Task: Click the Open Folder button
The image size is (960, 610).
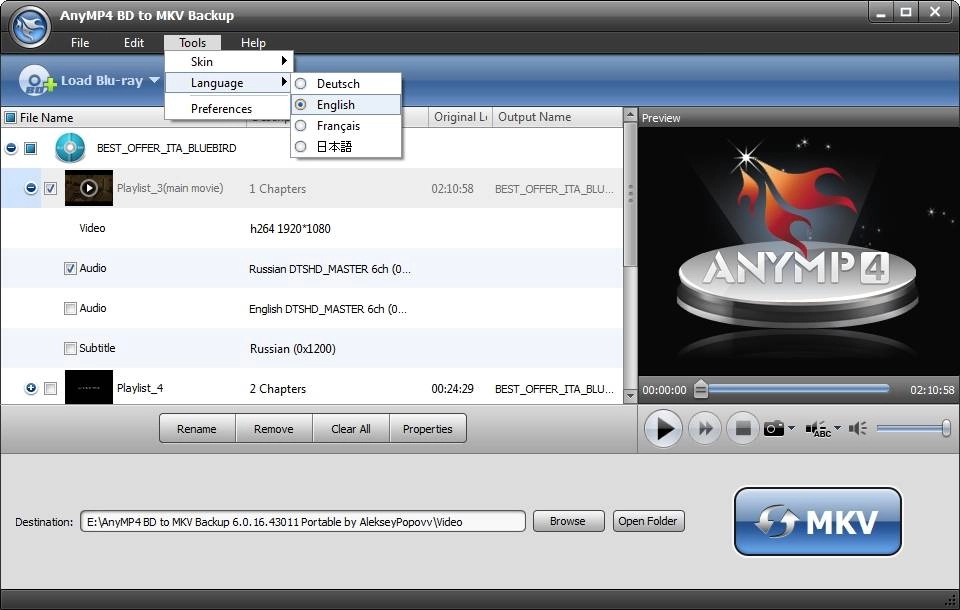Action: pos(648,521)
